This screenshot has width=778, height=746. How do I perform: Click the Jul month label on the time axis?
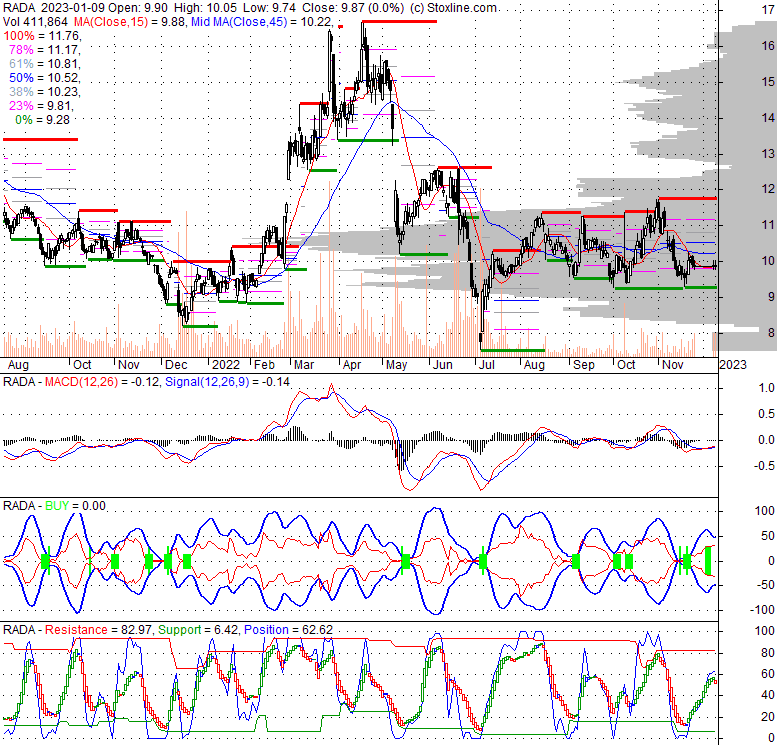[x=487, y=365]
